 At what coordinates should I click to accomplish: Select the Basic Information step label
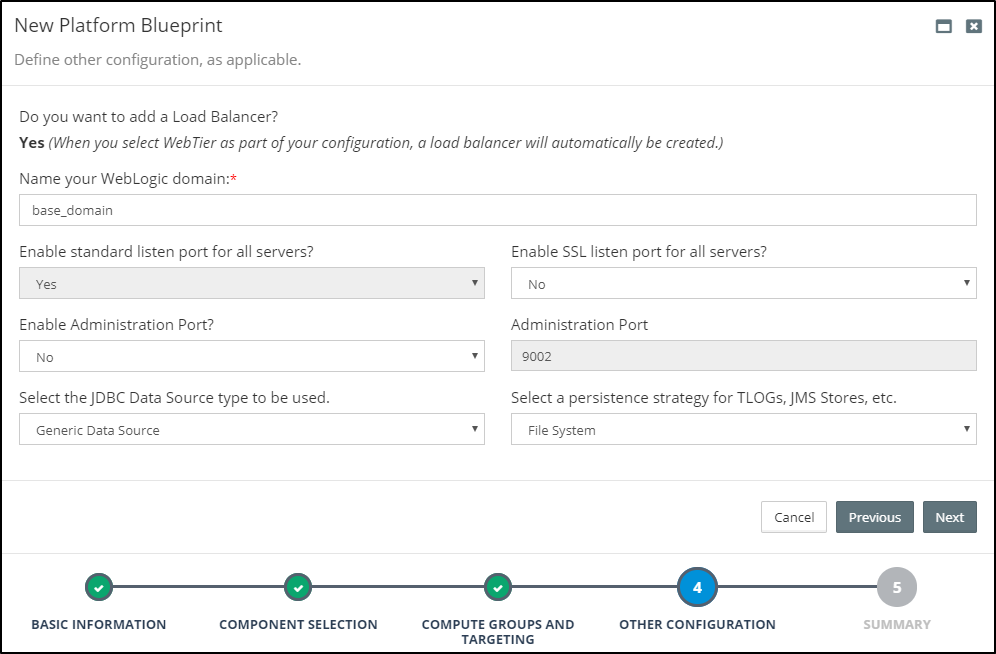98,624
